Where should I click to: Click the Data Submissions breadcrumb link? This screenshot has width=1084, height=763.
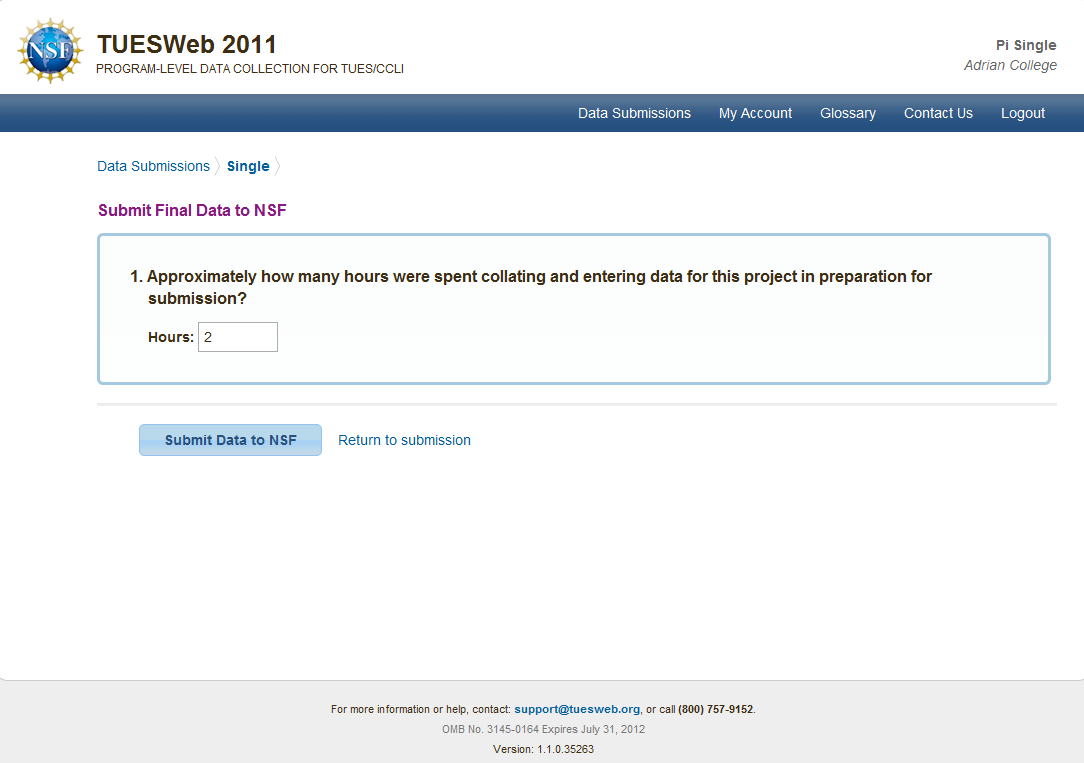[153, 166]
